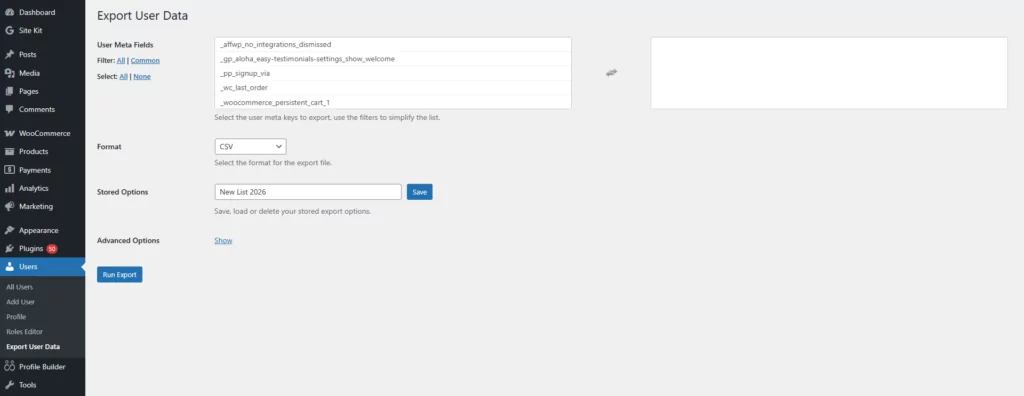
Task: Click the Profile Builder icon
Action: click(x=9, y=367)
